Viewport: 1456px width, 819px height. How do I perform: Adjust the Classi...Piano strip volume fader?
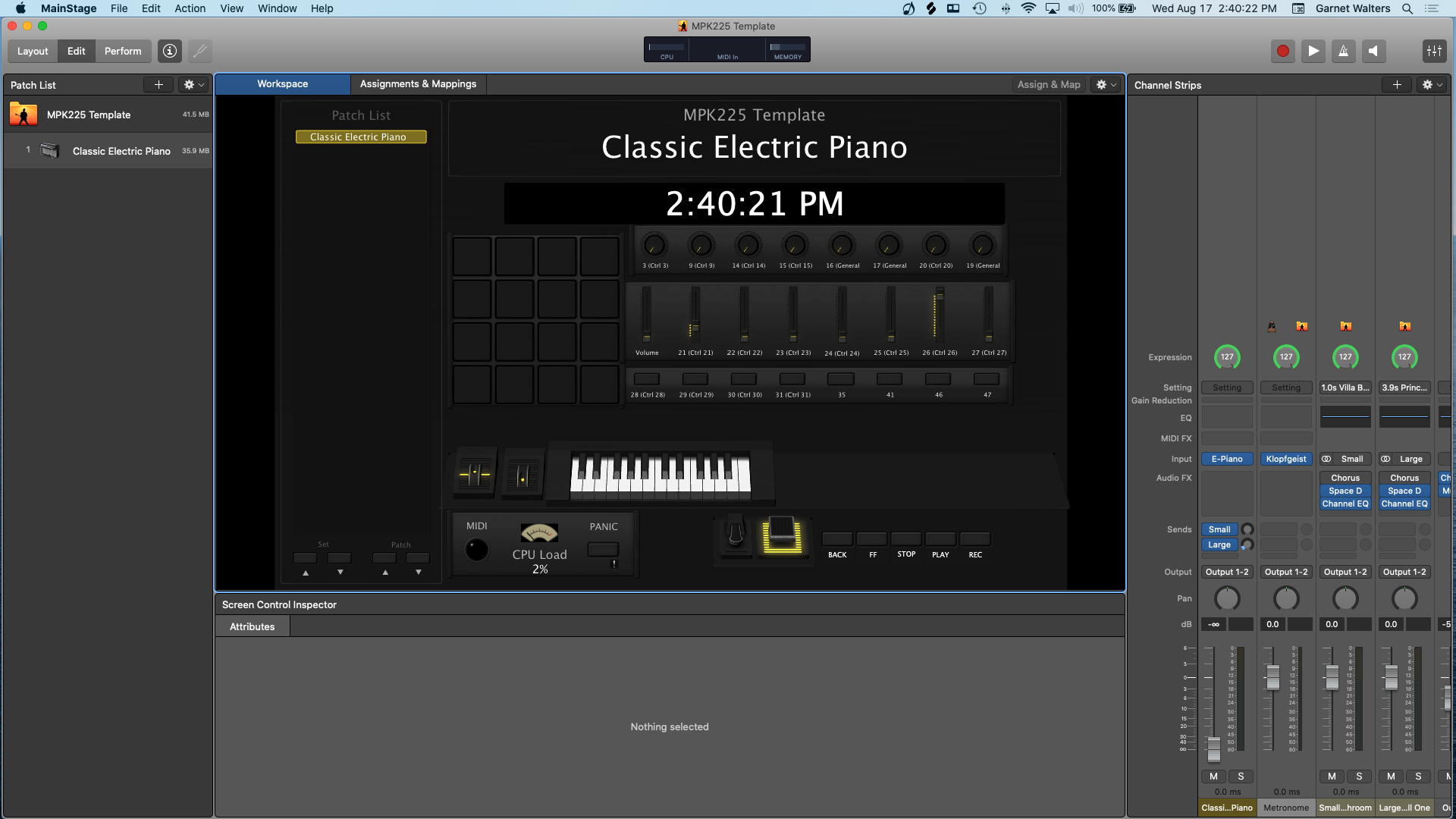[1214, 748]
